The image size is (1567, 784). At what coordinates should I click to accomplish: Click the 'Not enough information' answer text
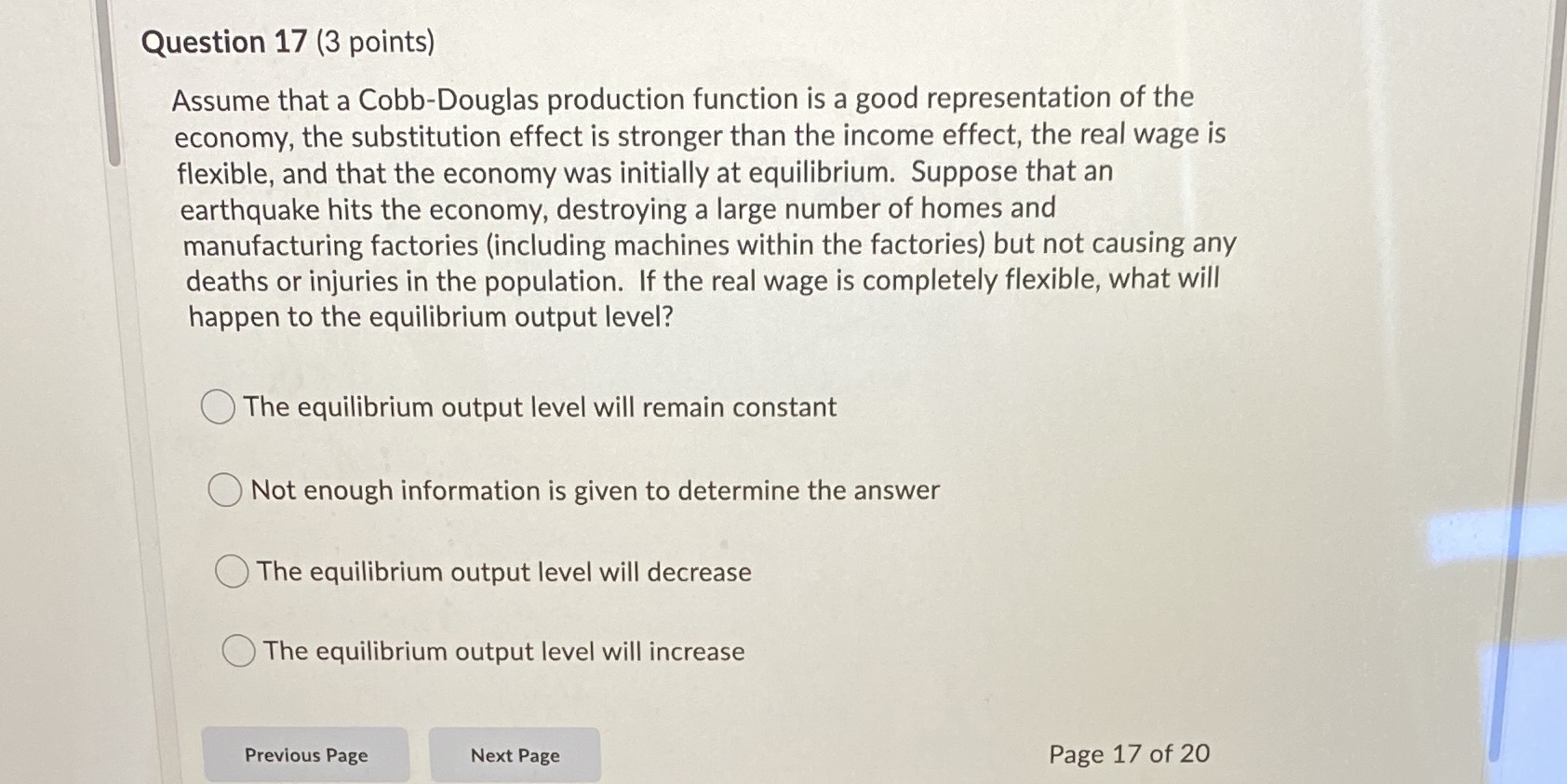(593, 490)
